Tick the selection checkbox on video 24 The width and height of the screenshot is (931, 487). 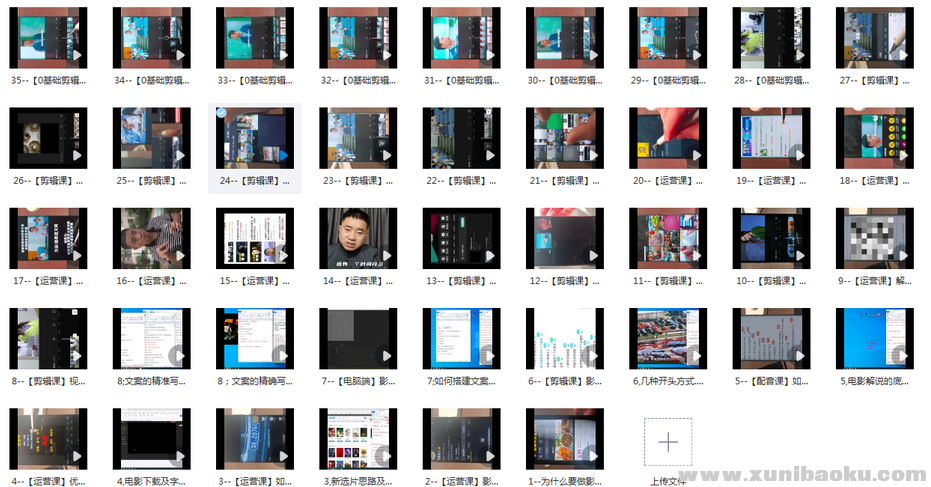click(x=221, y=113)
